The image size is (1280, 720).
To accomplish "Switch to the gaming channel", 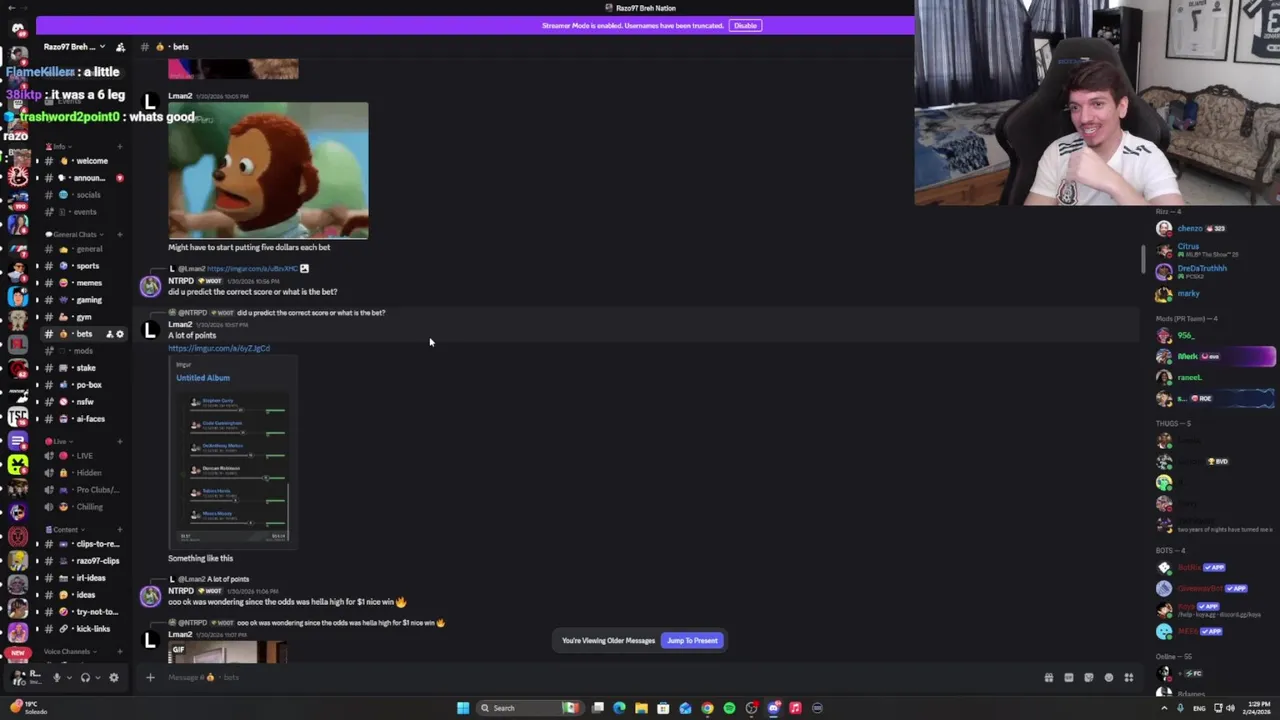I will point(85,300).
